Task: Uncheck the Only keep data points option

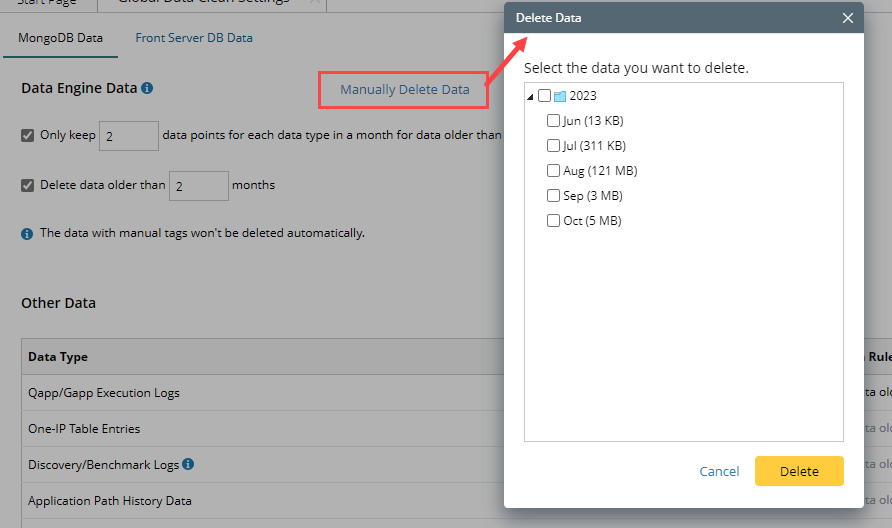Action: 28,135
